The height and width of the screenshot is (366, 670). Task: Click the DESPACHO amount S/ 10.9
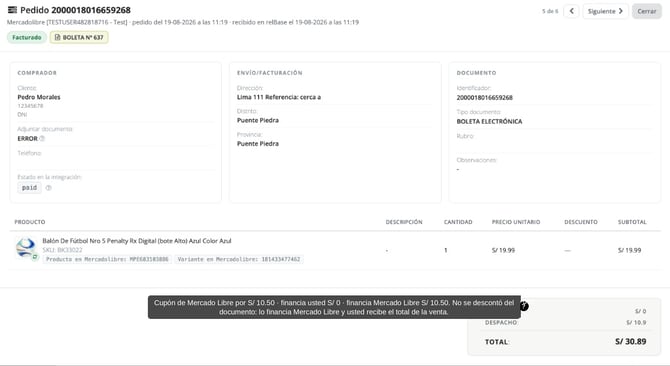coord(636,322)
